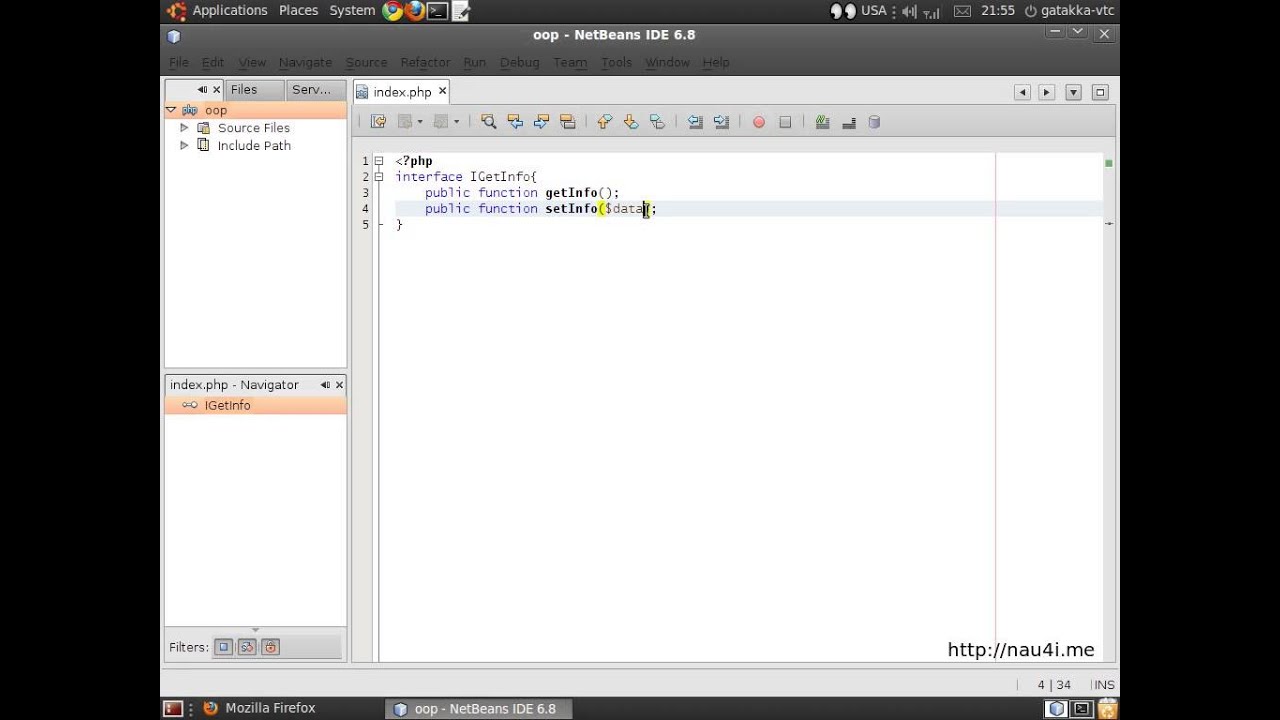Screen dimensions: 1280x720
Task: Select IGetInfo in Navigator
Action: (227, 405)
